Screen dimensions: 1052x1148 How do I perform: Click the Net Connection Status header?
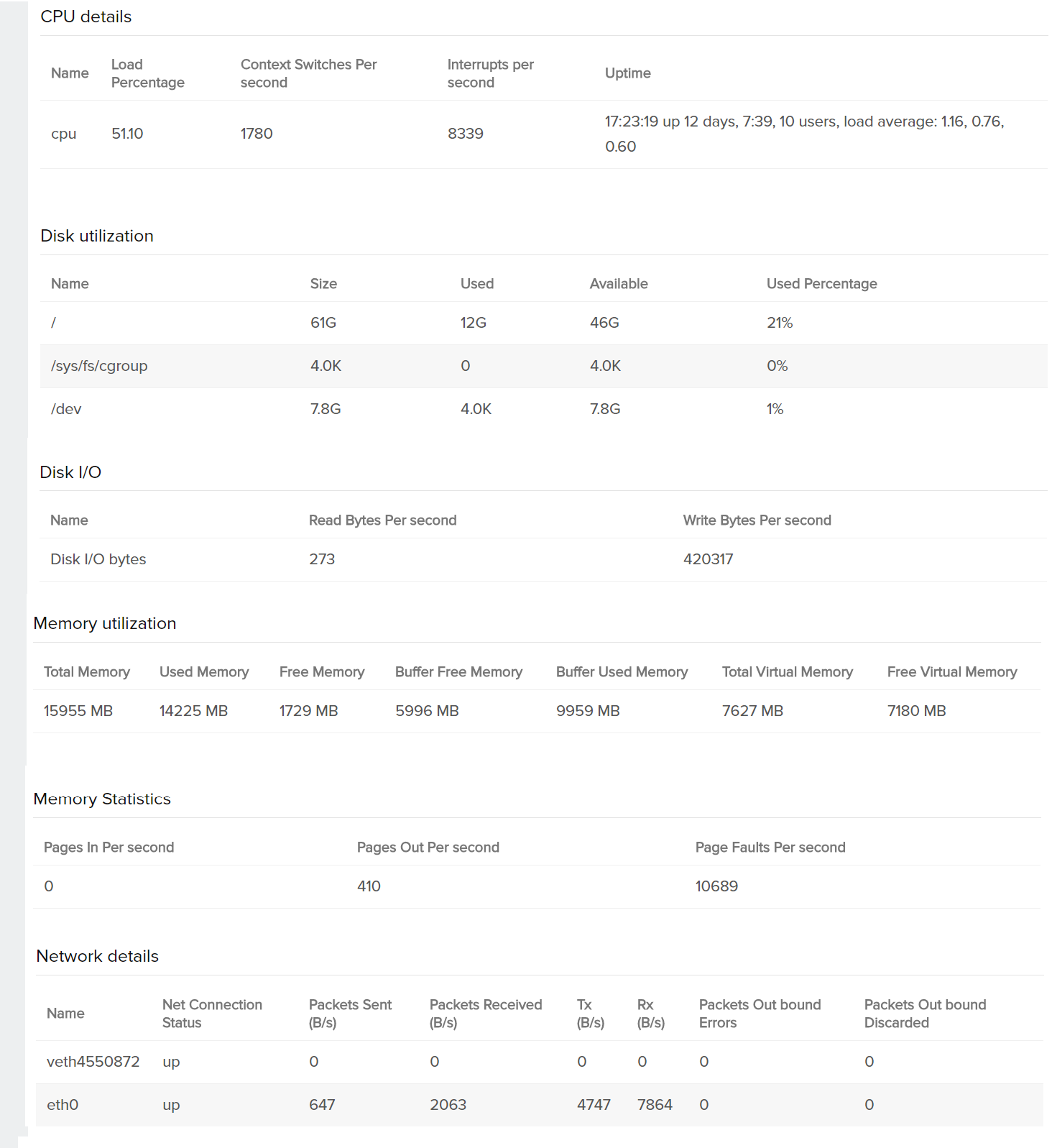(x=212, y=1014)
